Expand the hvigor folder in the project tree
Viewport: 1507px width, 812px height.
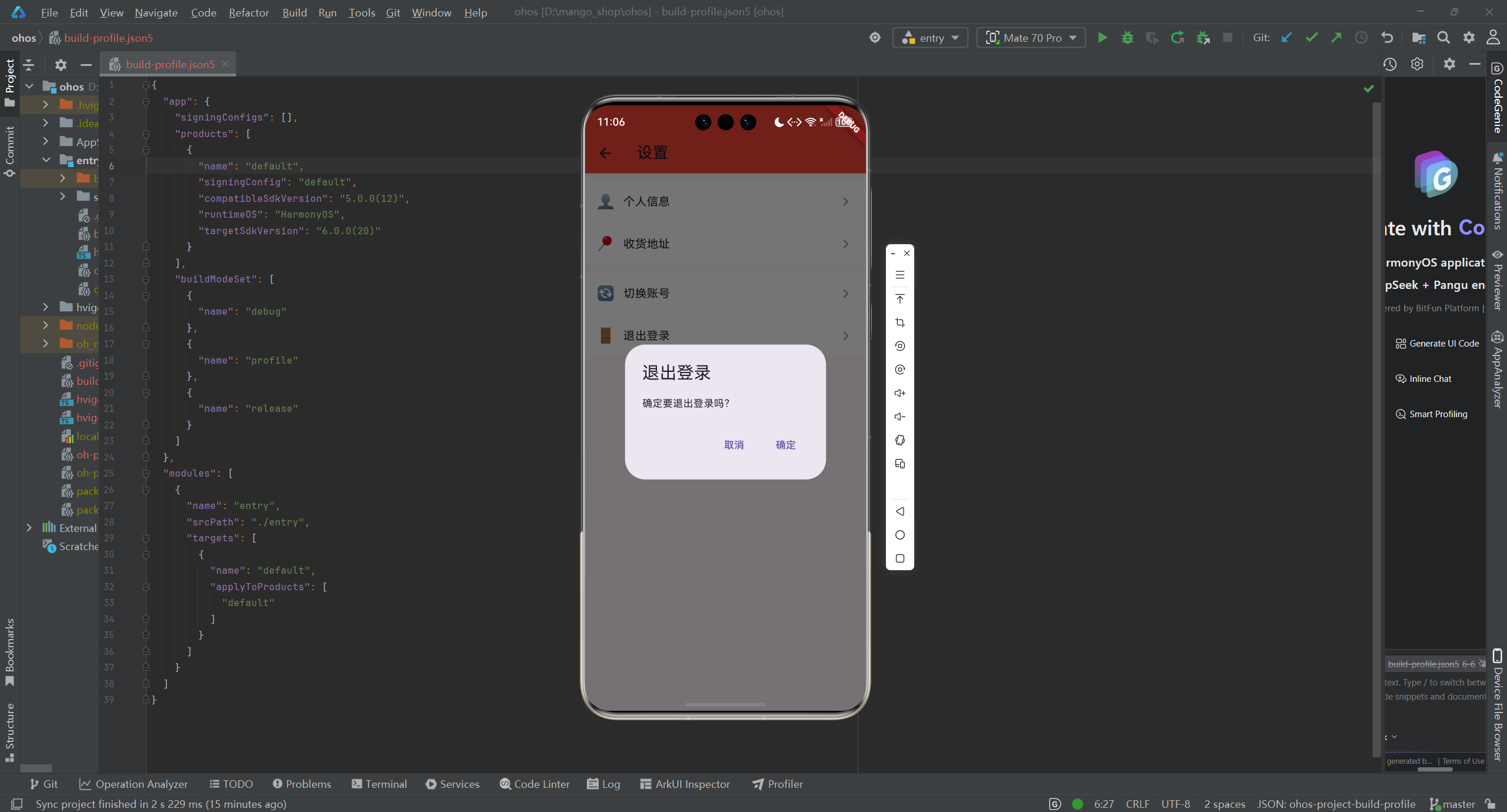click(45, 307)
